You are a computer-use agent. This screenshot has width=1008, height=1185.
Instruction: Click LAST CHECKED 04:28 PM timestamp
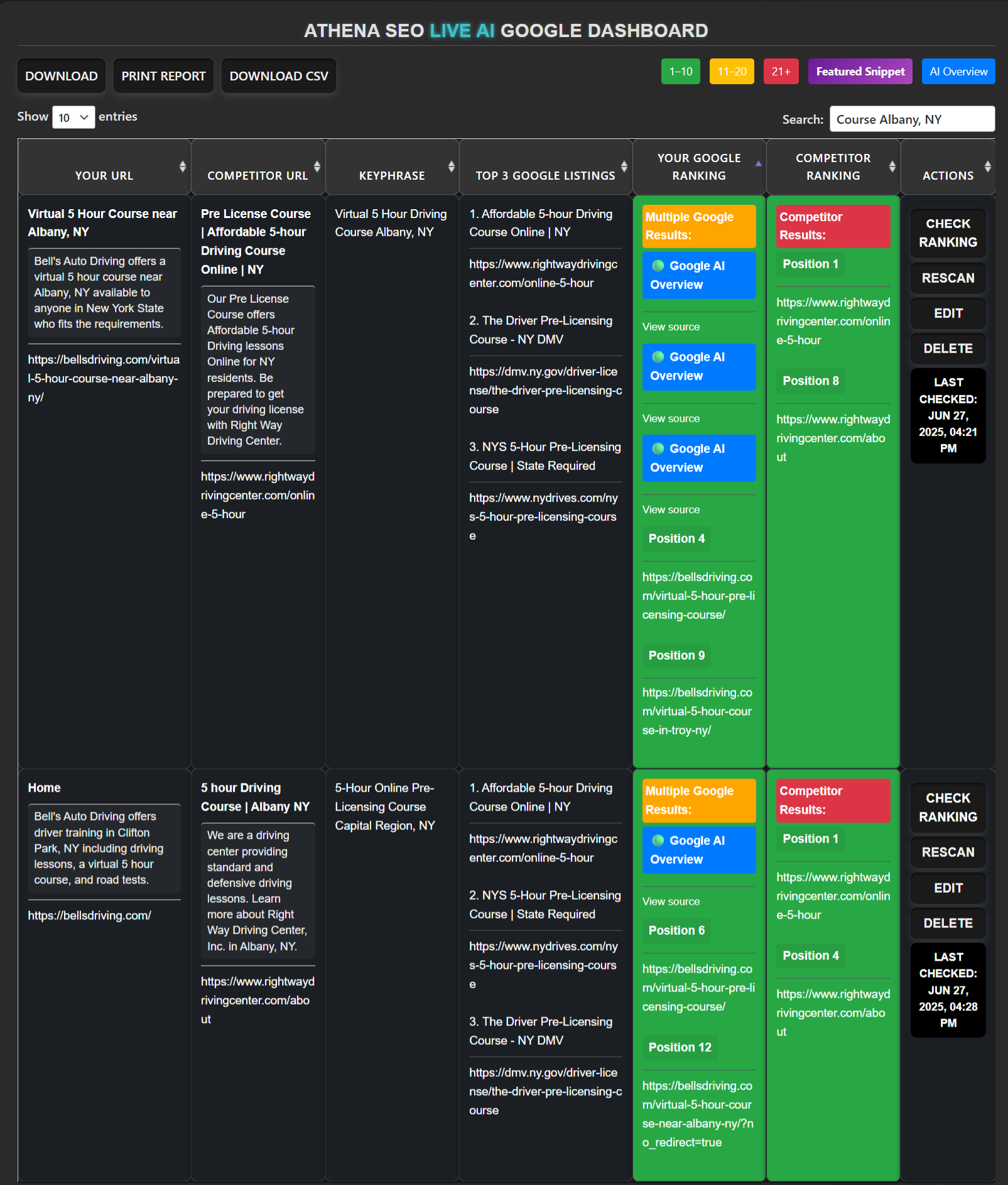(x=948, y=990)
